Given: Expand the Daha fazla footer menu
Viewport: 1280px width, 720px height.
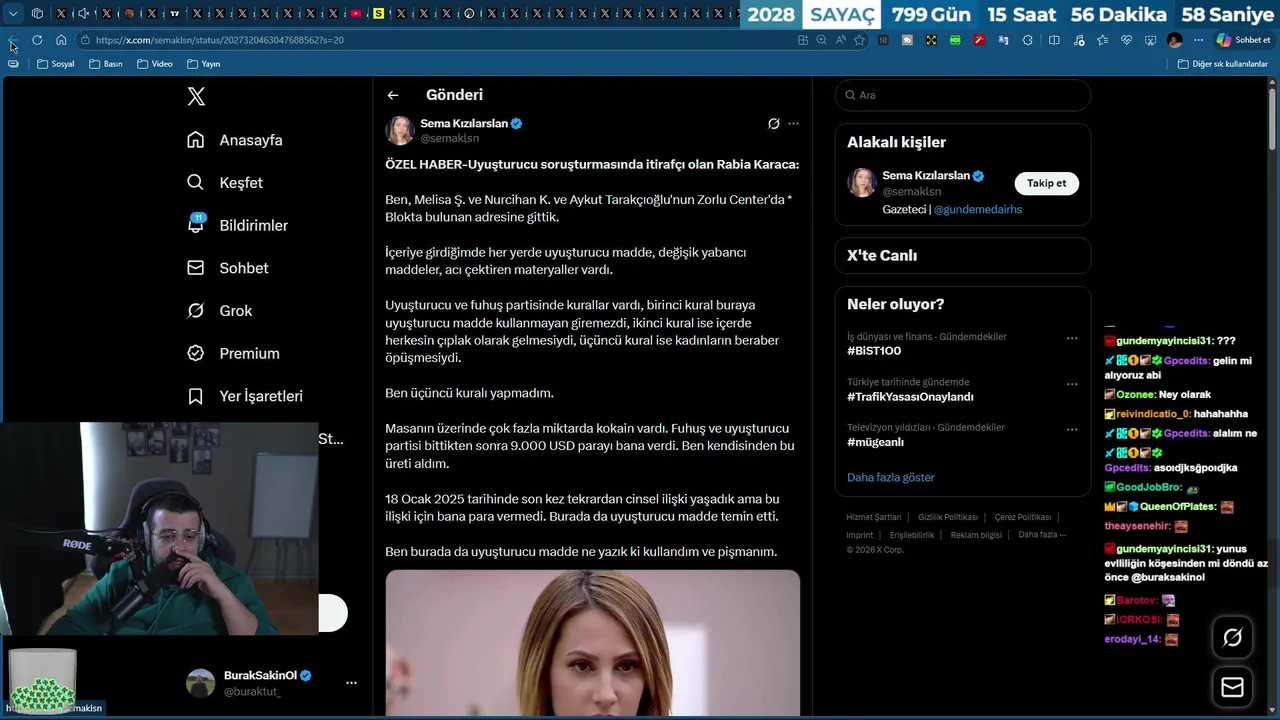Looking at the screenshot, I should point(1042,535).
